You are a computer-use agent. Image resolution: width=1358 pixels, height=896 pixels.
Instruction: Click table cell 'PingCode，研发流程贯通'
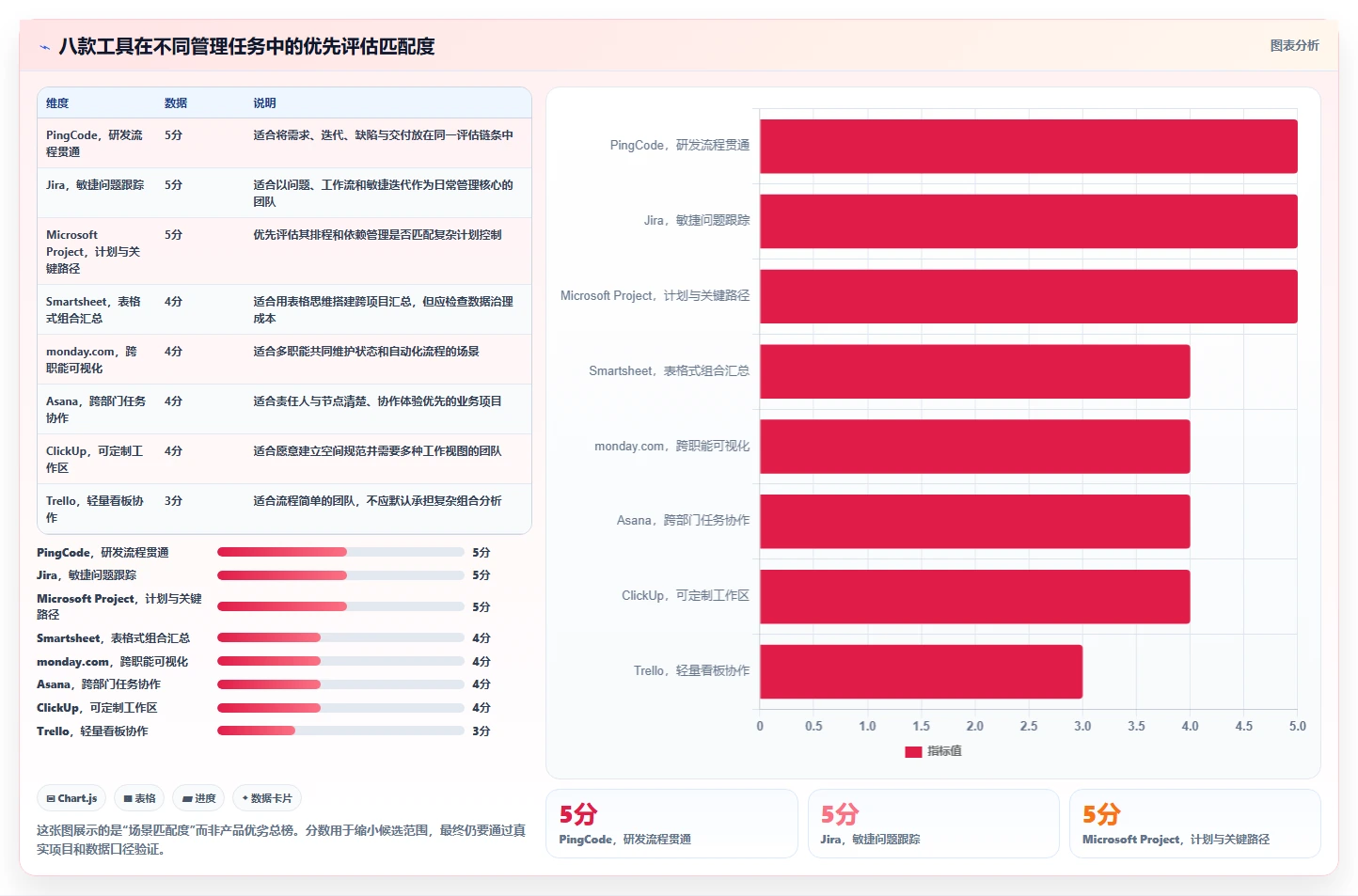[95, 143]
